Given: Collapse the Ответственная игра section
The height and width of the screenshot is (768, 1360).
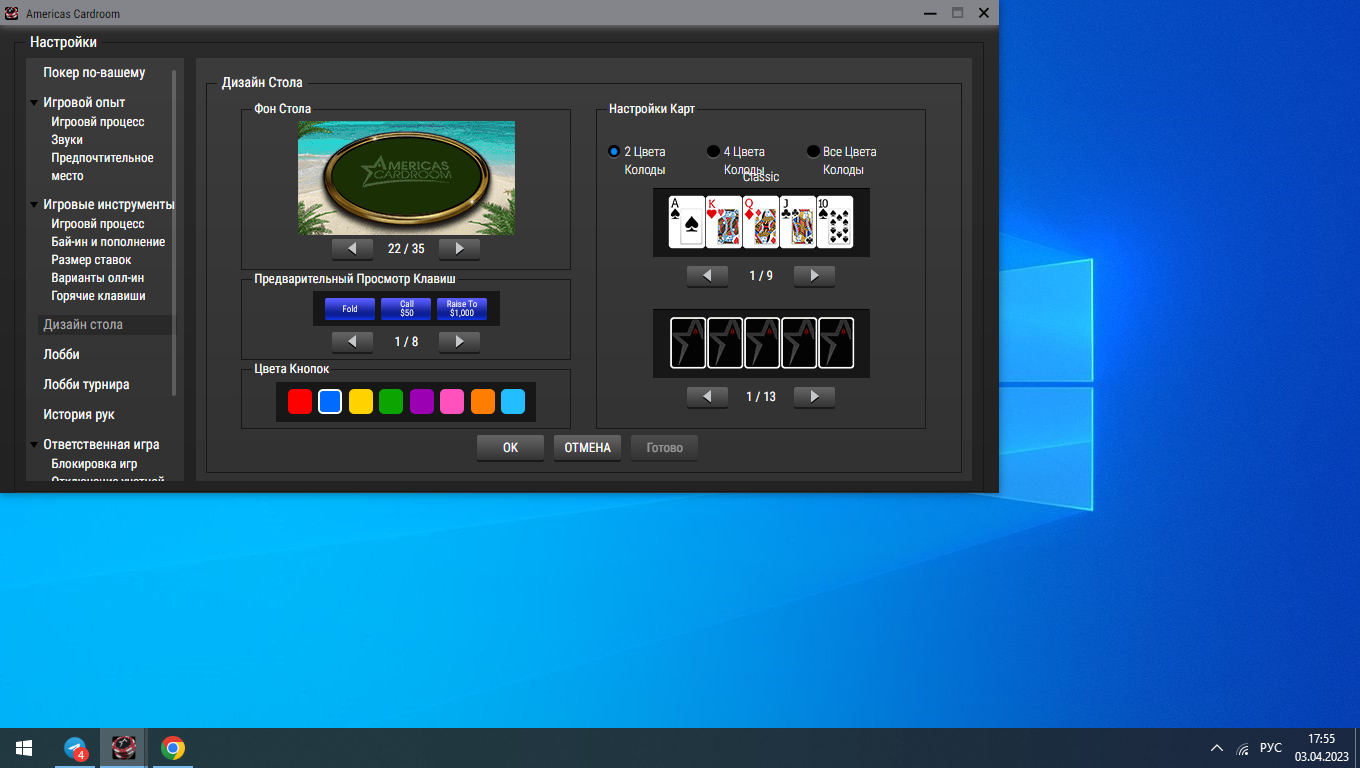Looking at the screenshot, I should point(34,445).
